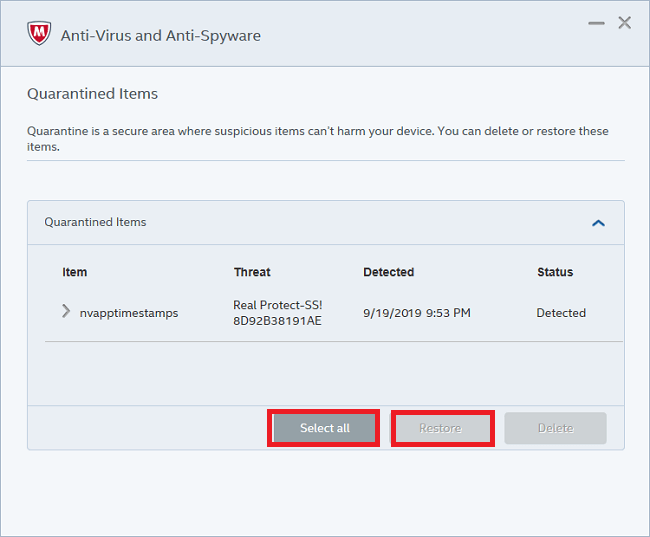650x537 pixels.
Task: Click the Anti-Virus and Anti-Spyware title text
Action: click(160, 36)
